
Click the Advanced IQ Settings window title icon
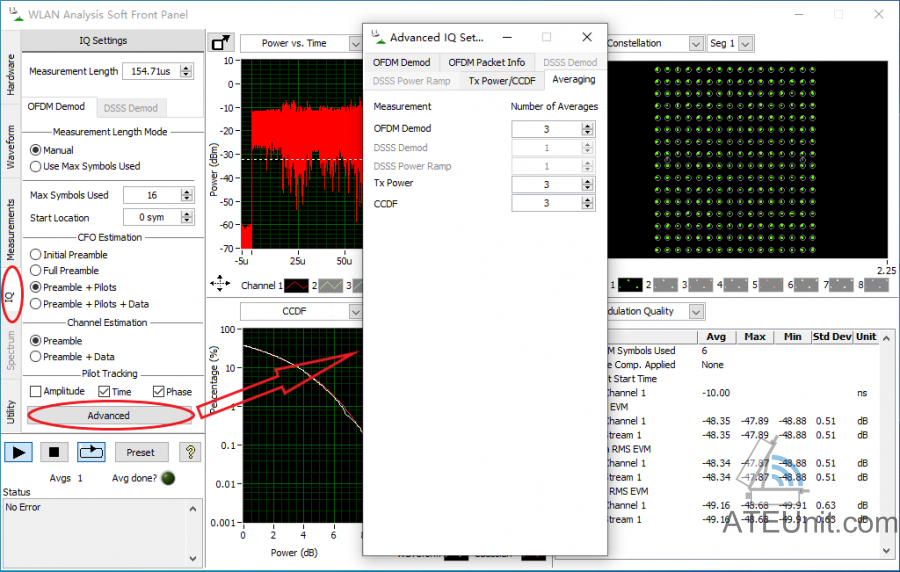pos(378,37)
